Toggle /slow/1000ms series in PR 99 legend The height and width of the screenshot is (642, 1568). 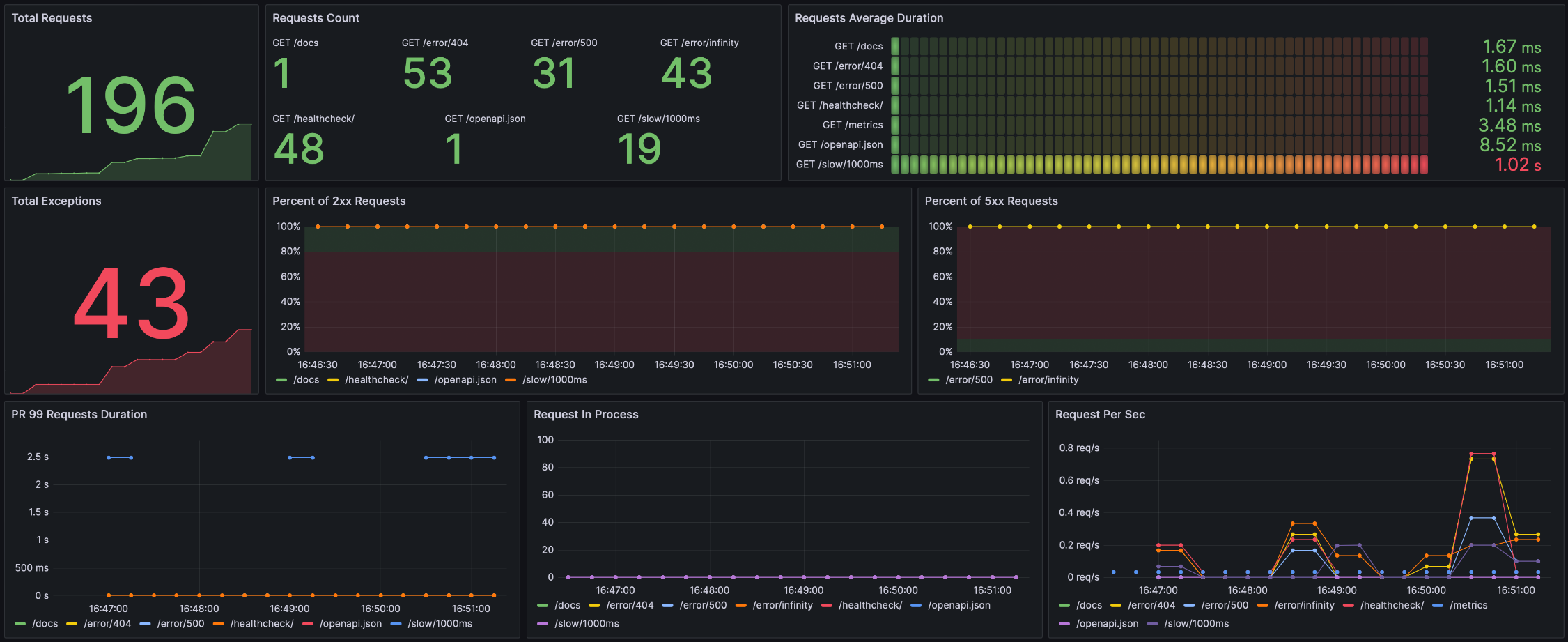coord(440,624)
